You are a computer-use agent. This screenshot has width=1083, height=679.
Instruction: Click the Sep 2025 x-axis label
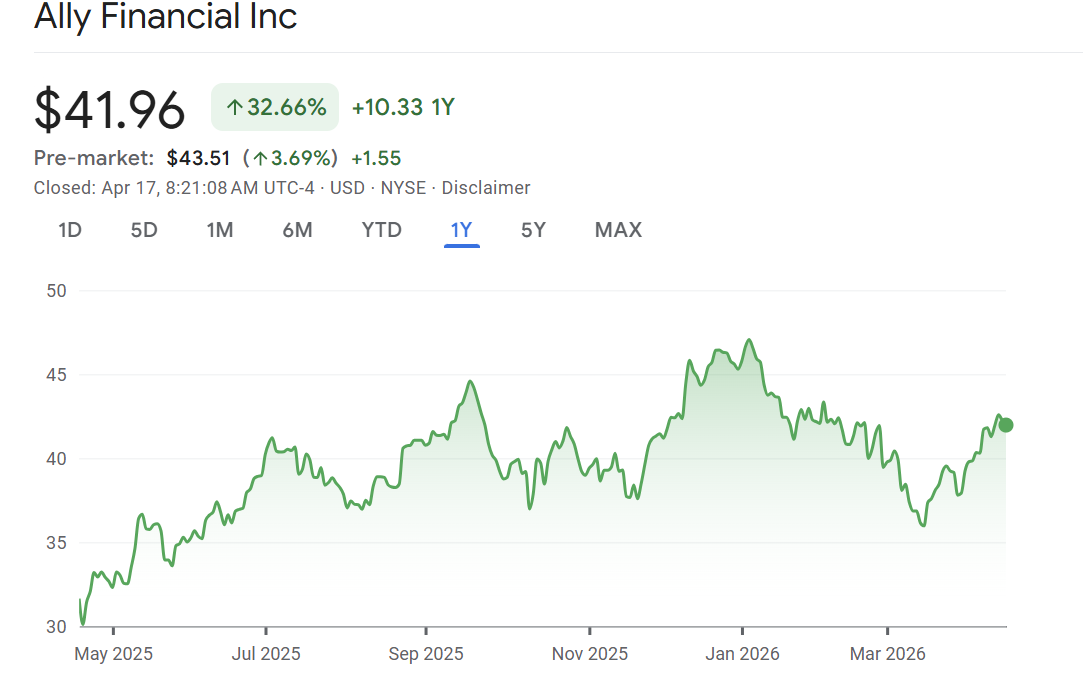coord(426,654)
